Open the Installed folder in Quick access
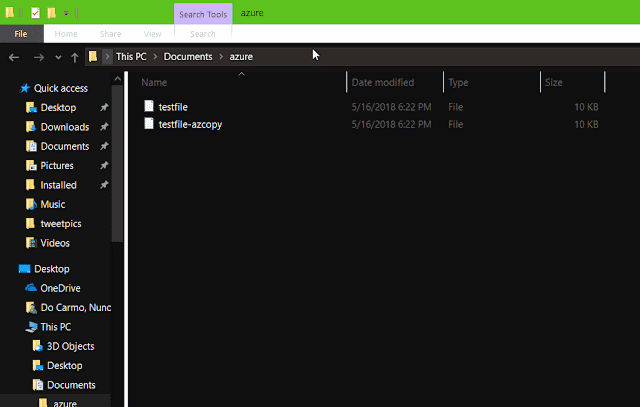 click(x=58, y=185)
